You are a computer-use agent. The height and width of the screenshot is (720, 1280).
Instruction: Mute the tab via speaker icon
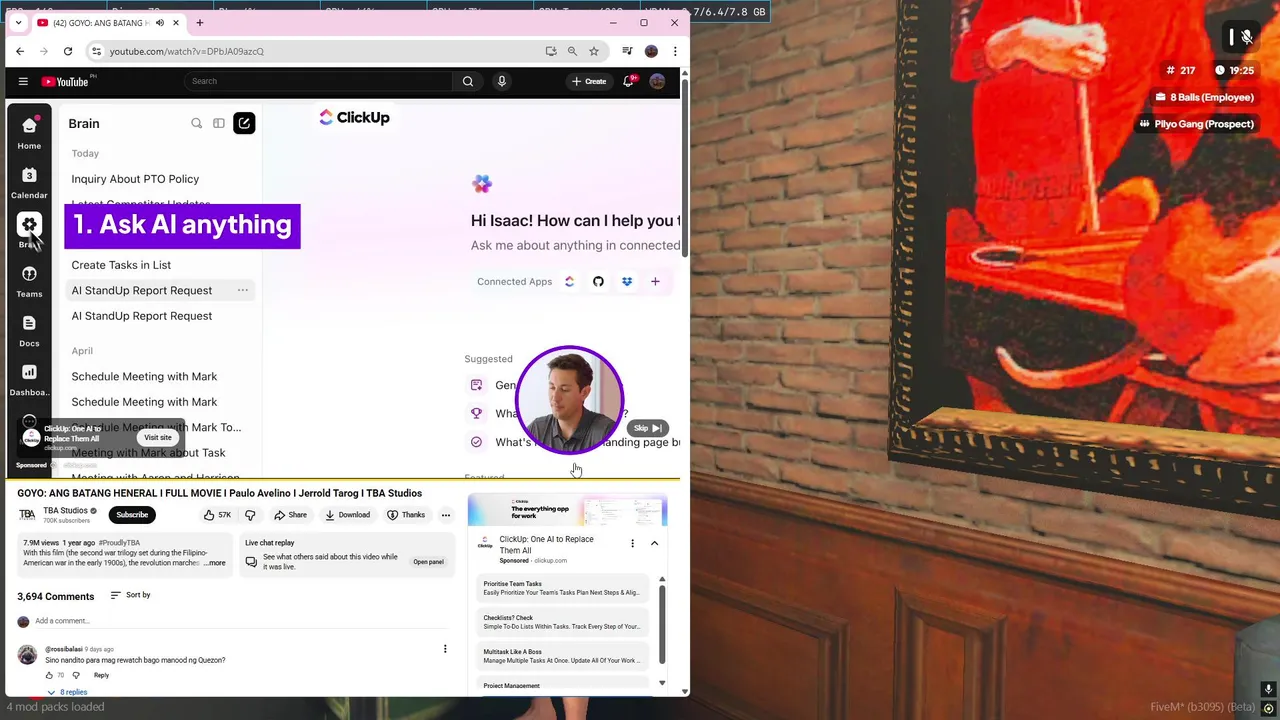point(159,23)
